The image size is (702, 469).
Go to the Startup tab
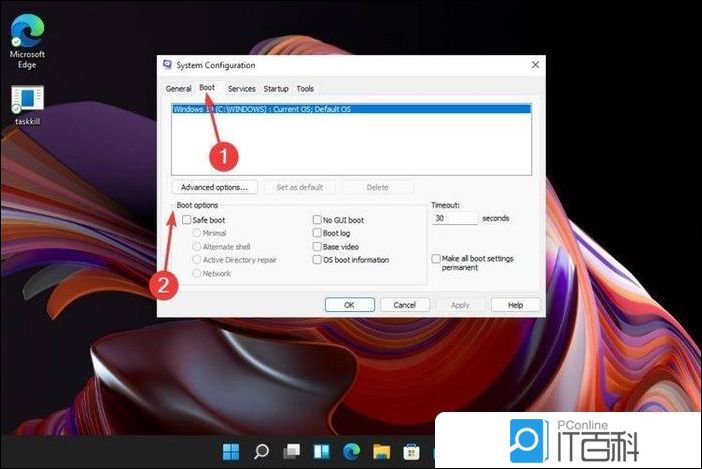(x=276, y=89)
